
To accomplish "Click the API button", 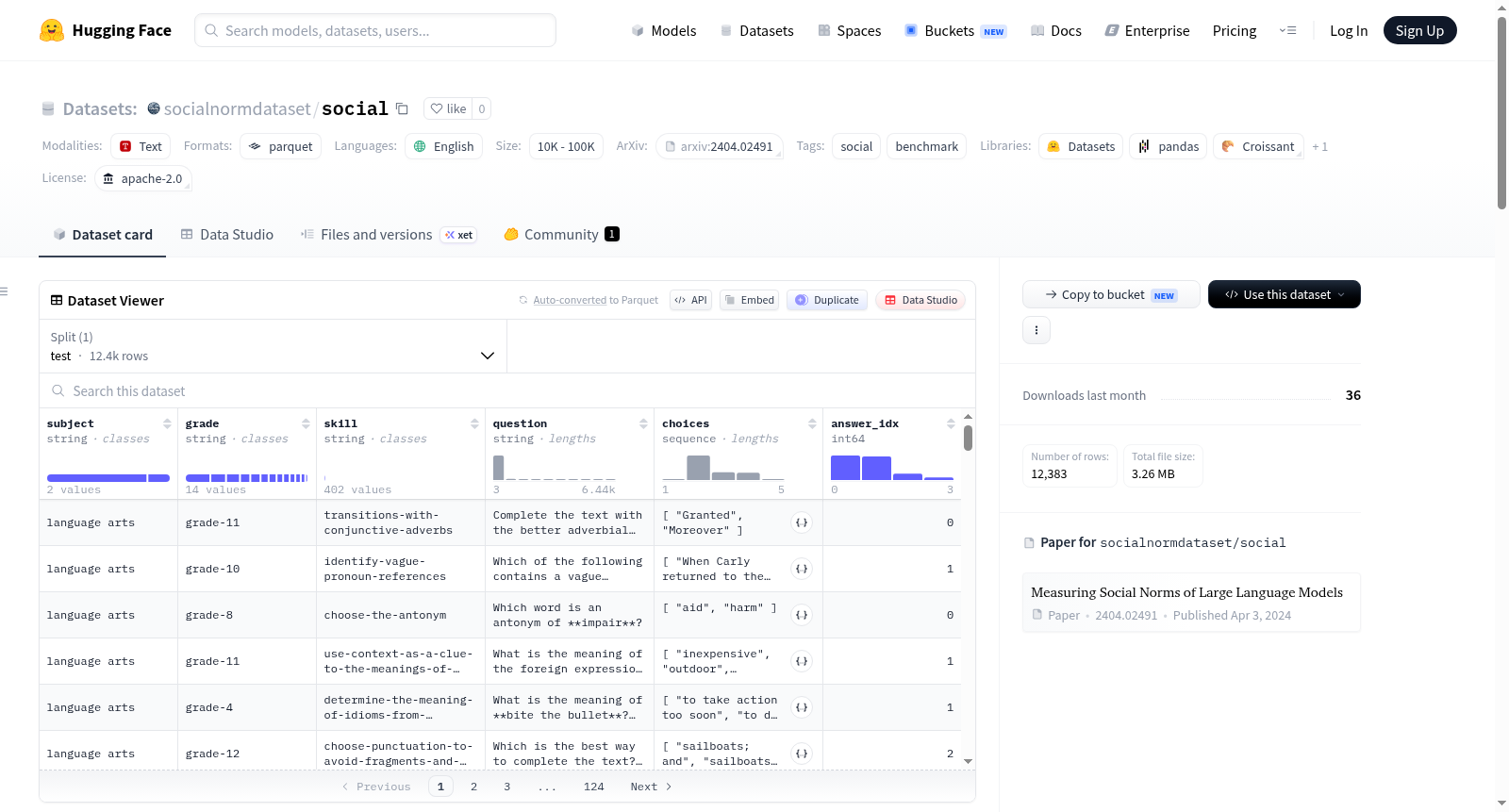I will point(690,300).
